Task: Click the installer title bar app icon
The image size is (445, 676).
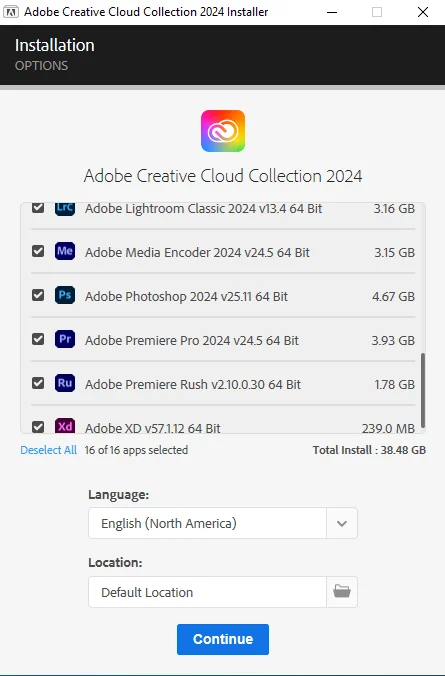Action: click(x=11, y=12)
